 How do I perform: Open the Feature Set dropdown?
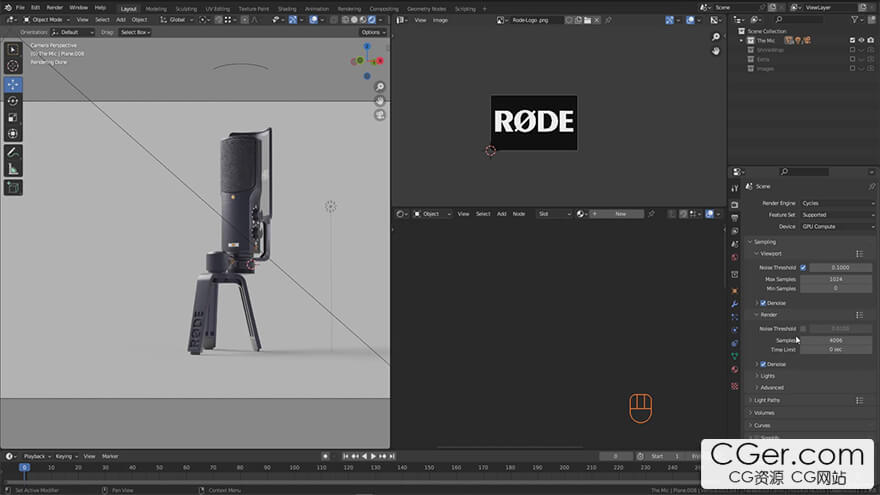coord(837,215)
